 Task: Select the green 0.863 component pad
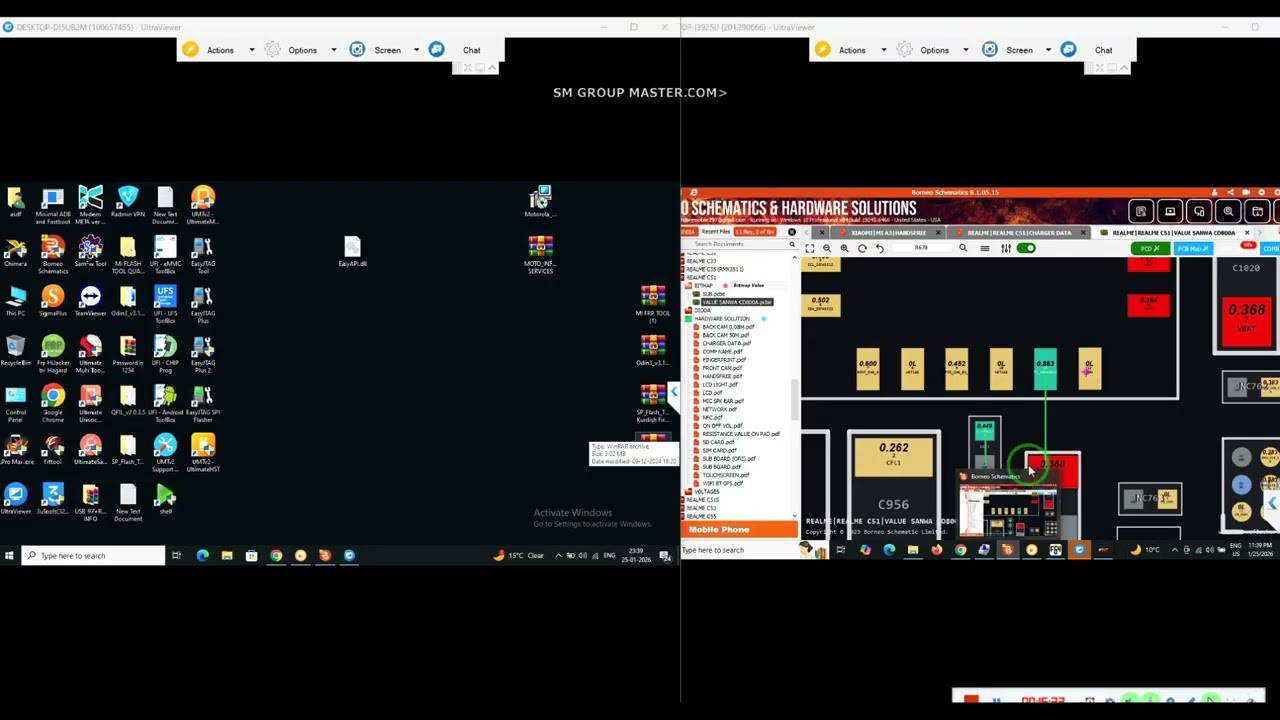click(x=1045, y=370)
